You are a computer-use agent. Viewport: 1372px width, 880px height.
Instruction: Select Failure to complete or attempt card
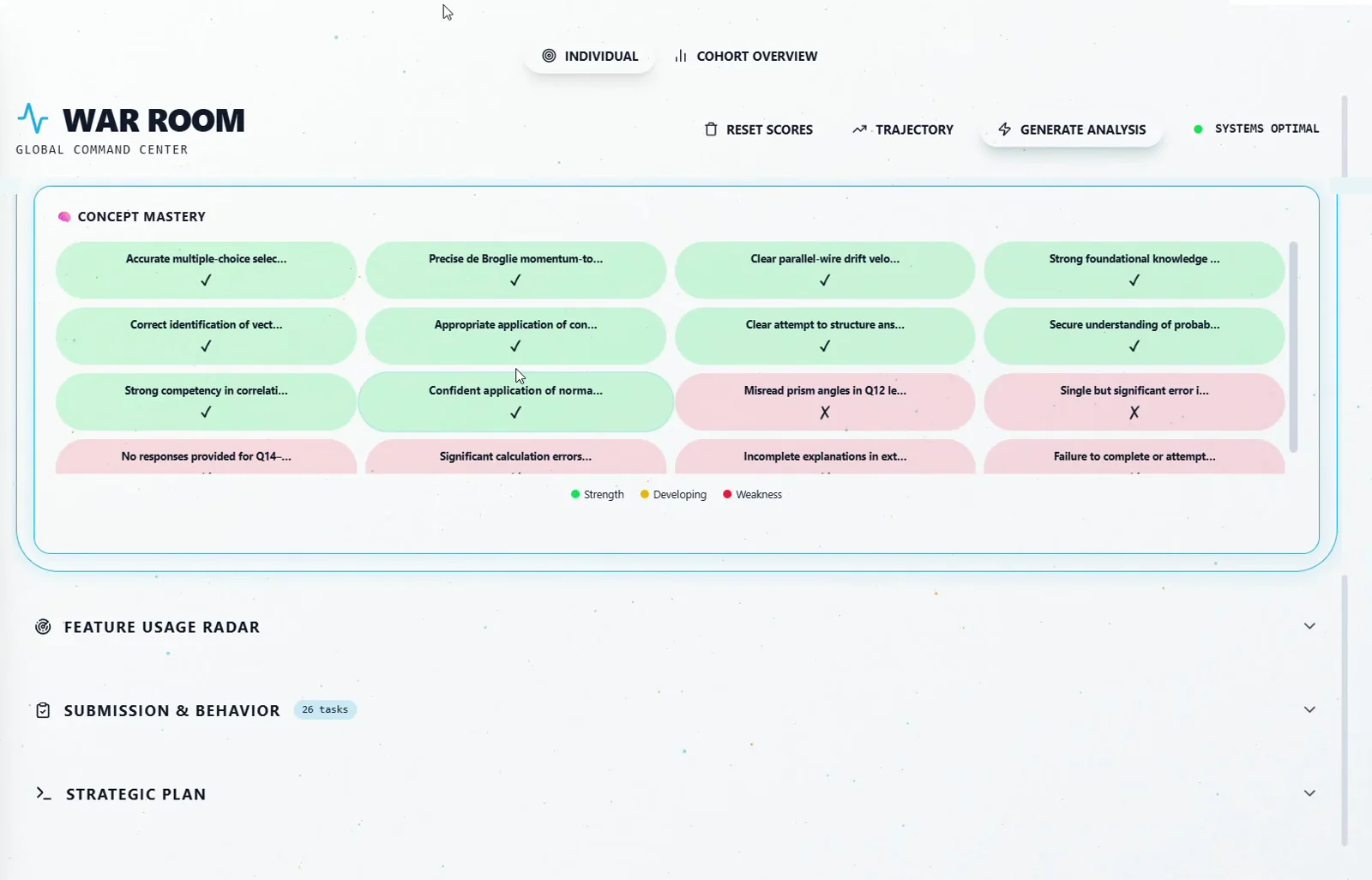1134,456
